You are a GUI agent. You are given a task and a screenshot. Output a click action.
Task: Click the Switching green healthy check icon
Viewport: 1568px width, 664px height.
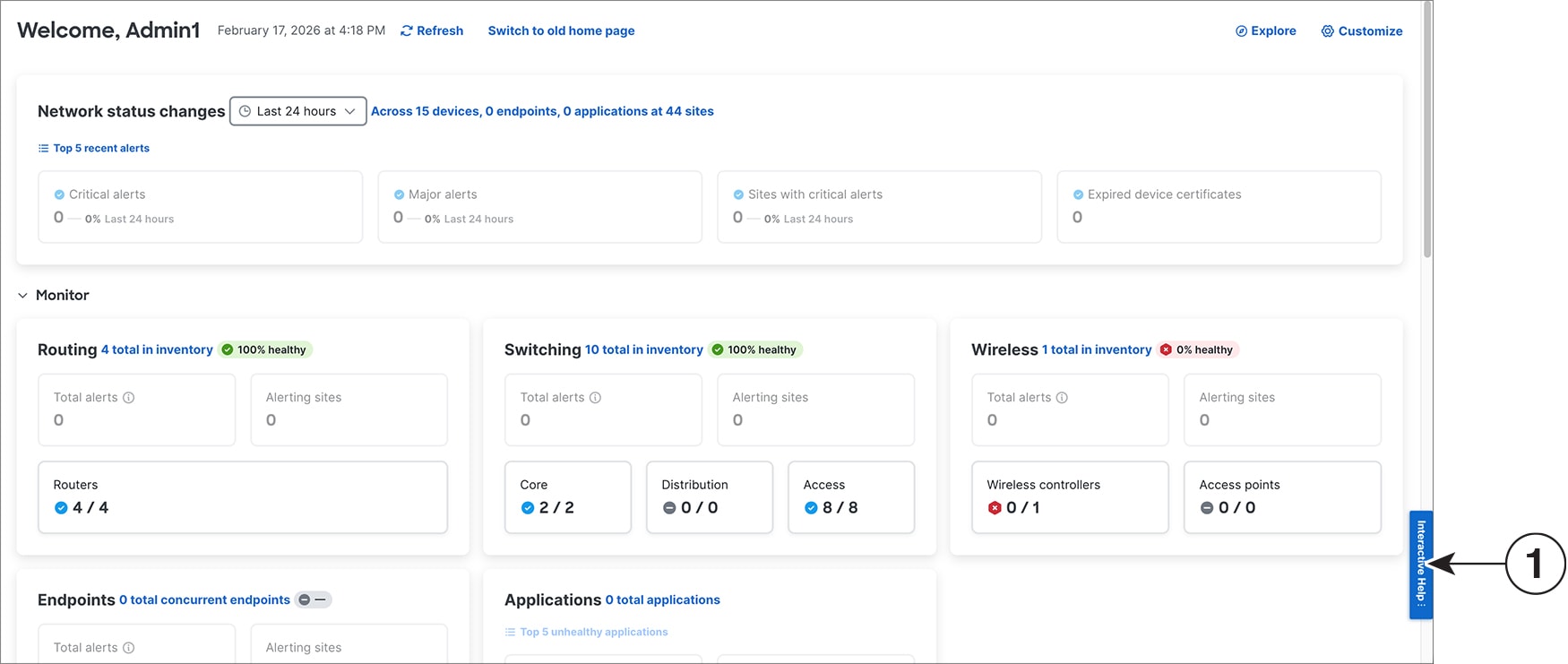click(x=718, y=349)
